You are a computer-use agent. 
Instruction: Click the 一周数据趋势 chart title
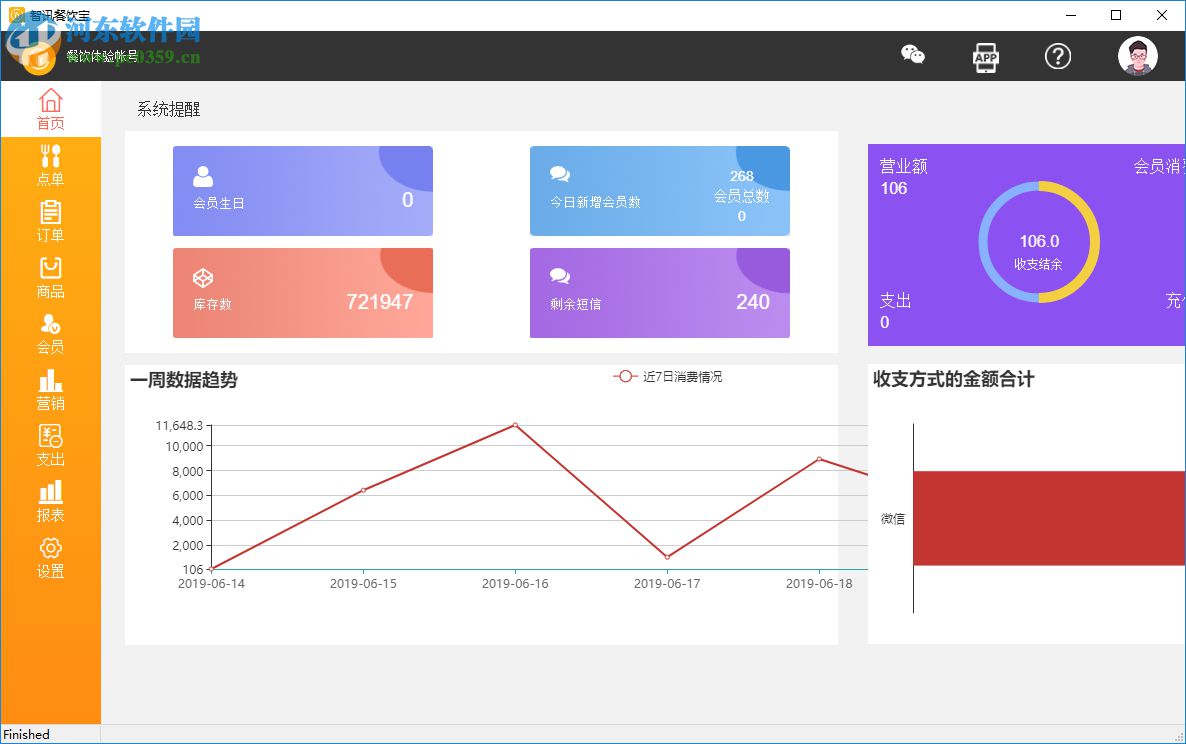coord(184,380)
